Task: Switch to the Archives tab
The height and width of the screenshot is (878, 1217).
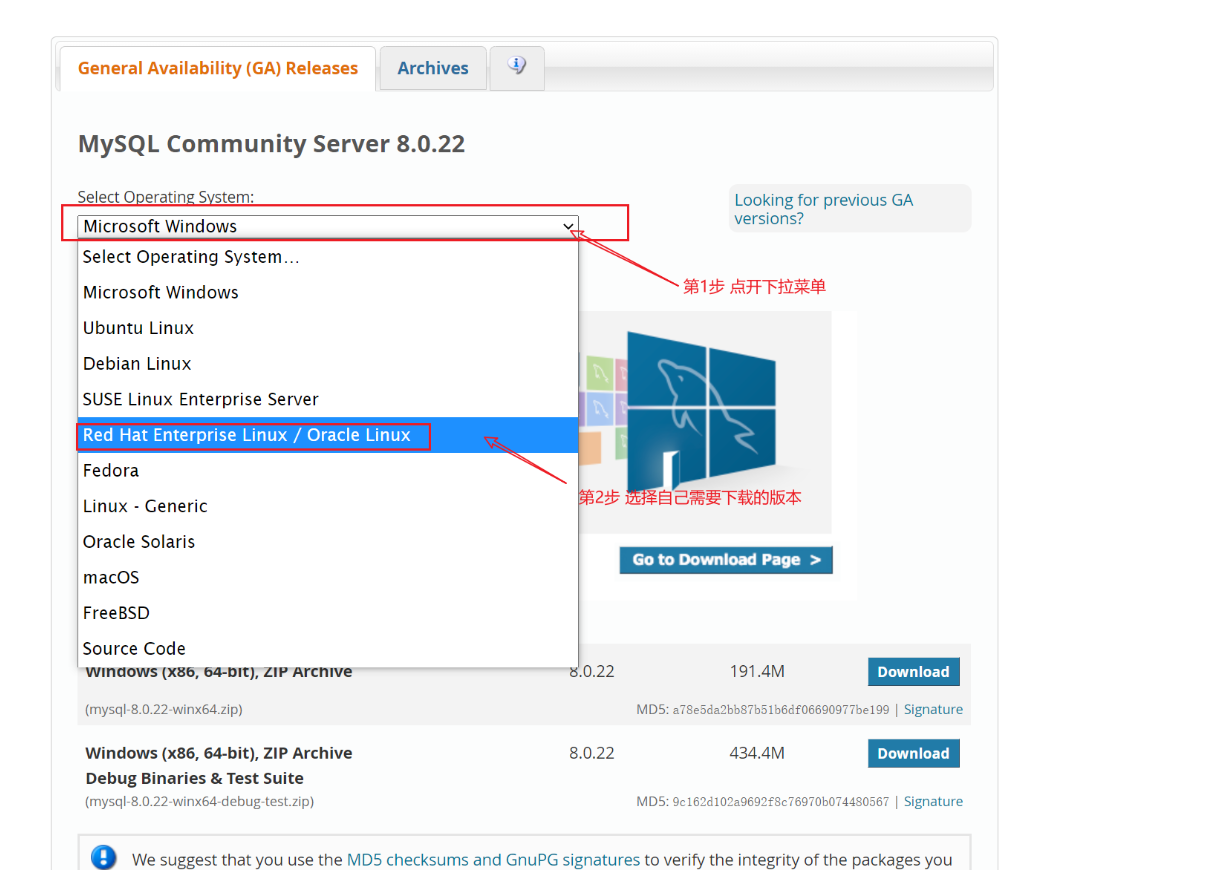Action: (433, 68)
